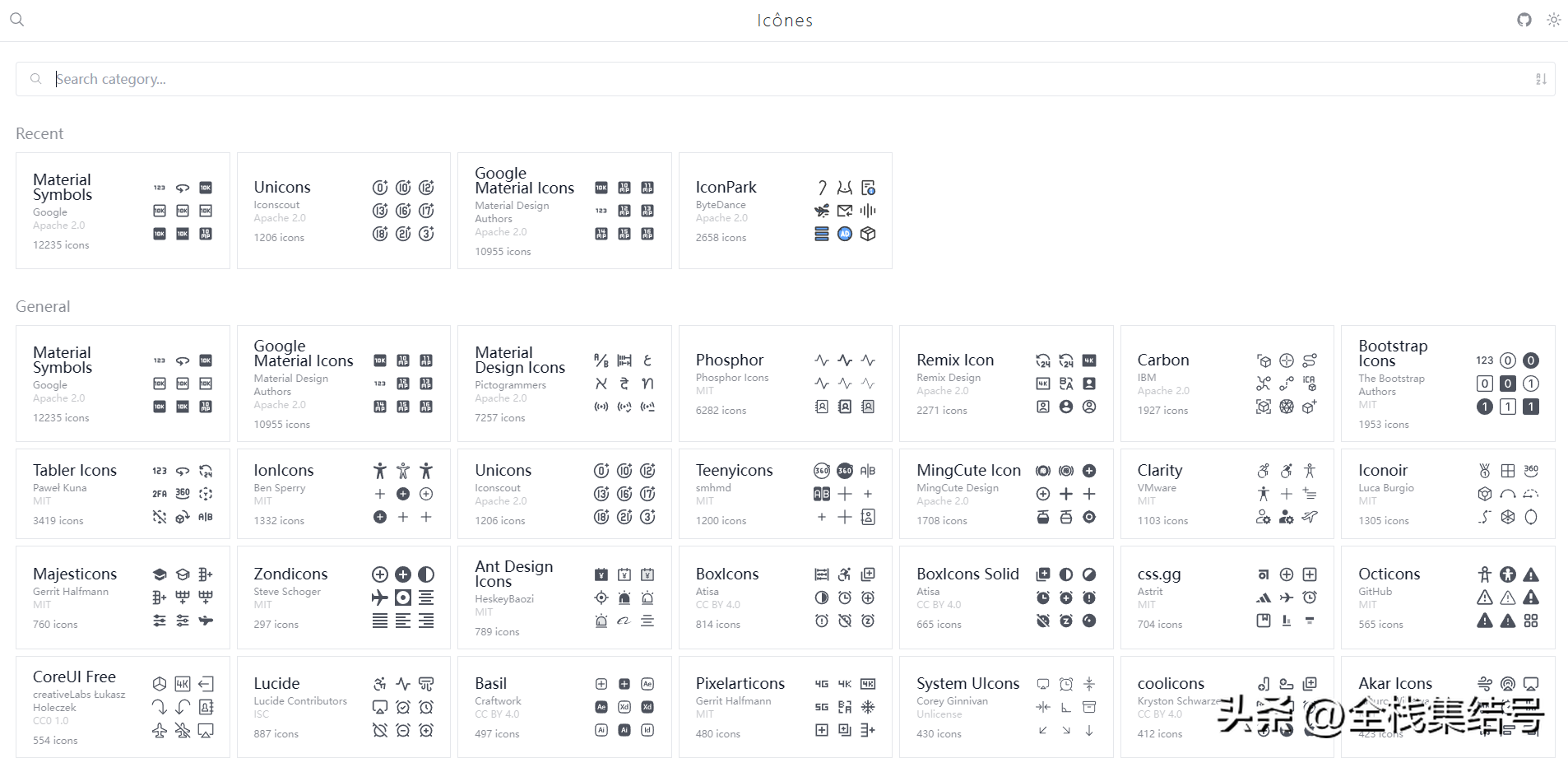Image resolution: width=1568 pixels, height=758 pixels.
Task: Click the 4K filled icon in Remix Icon card
Action: coord(1089,360)
